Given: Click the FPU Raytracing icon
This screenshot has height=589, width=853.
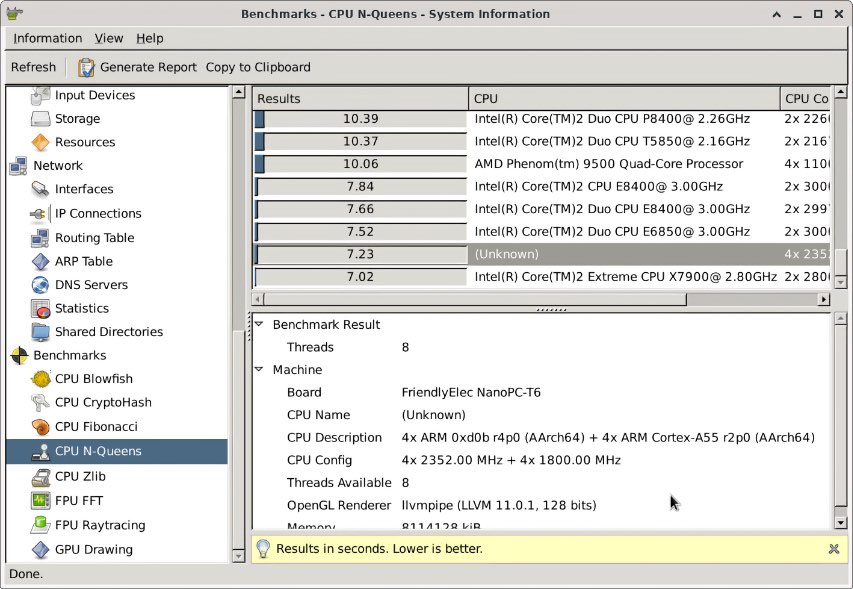Looking at the screenshot, I should tap(41, 525).
